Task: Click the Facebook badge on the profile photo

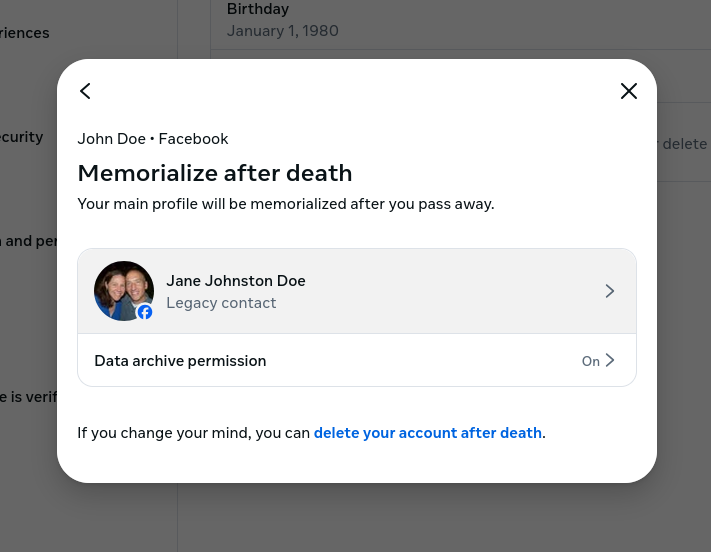Action: click(145, 313)
